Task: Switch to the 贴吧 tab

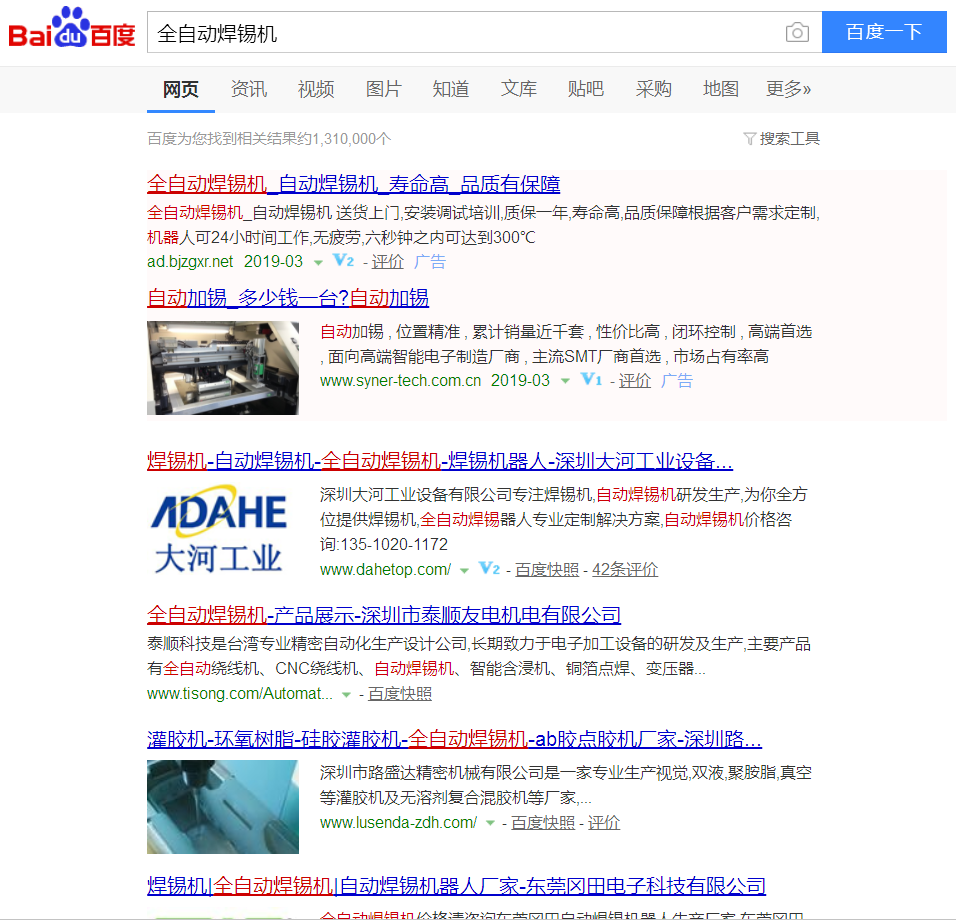Action: 585,89
